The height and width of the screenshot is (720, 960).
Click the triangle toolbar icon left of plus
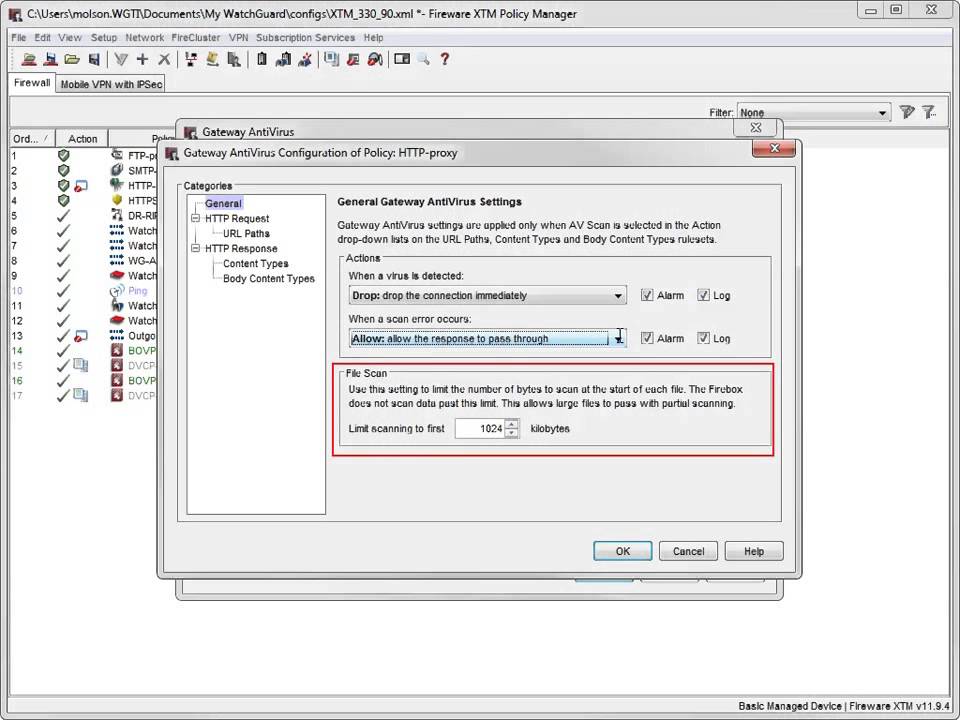(x=121, y=59)
